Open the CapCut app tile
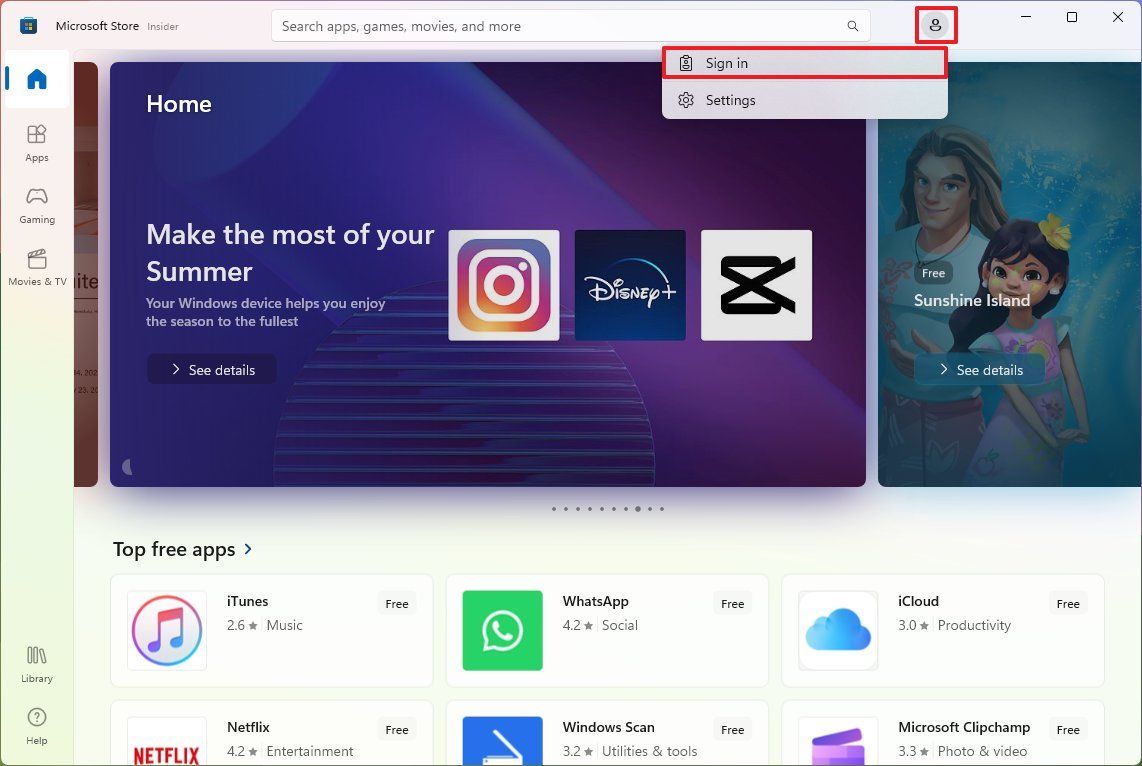 coord(756,285)
